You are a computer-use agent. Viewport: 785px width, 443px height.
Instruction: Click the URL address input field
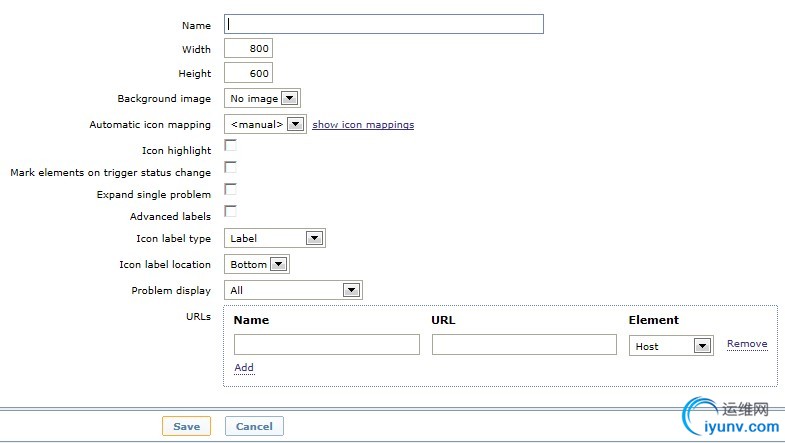click(524, 344)
